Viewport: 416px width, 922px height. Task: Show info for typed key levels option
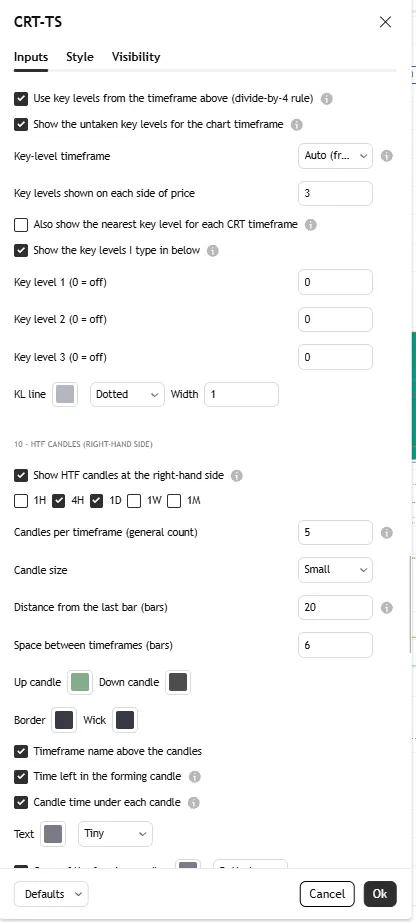click(x=213, y=250)
